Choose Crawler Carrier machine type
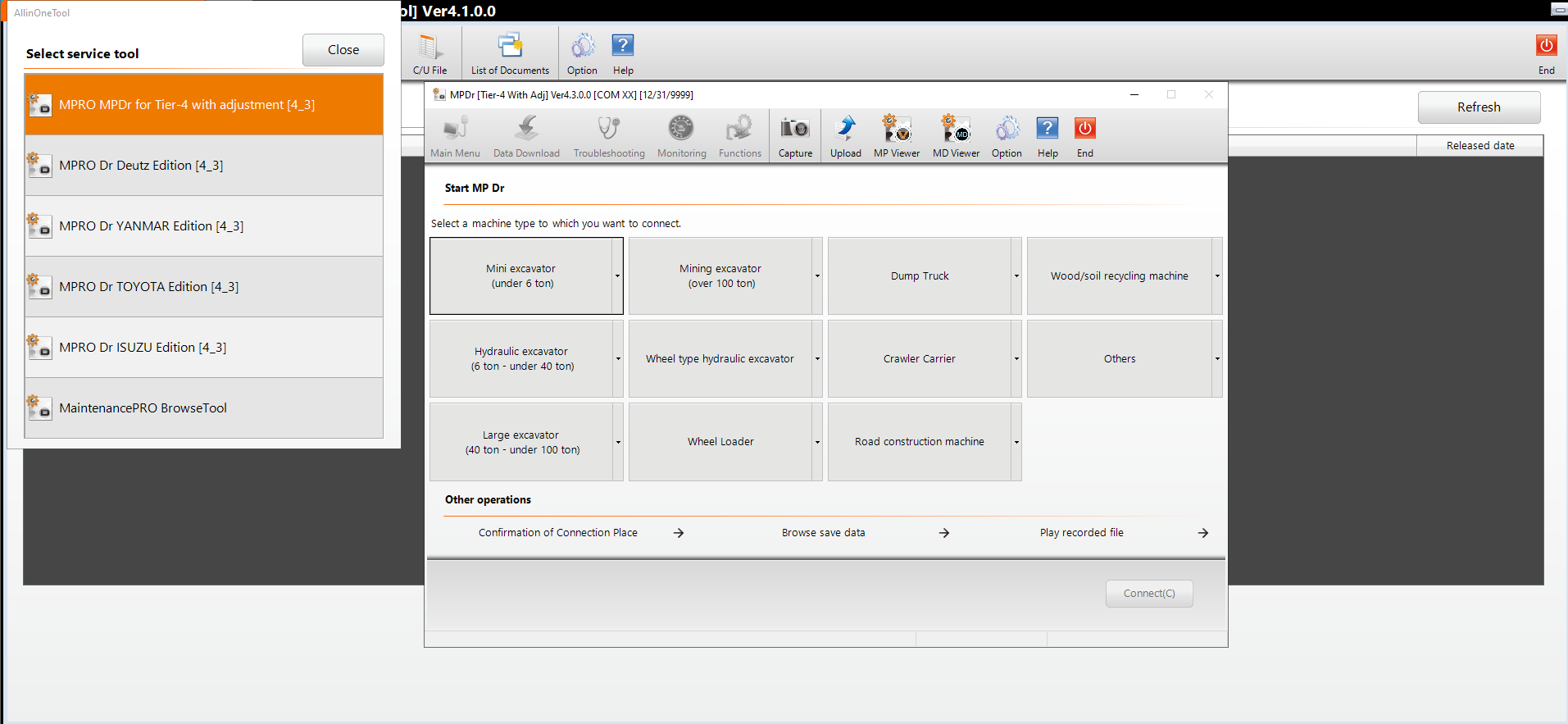The image size is (1568, 724). point(920,359)
